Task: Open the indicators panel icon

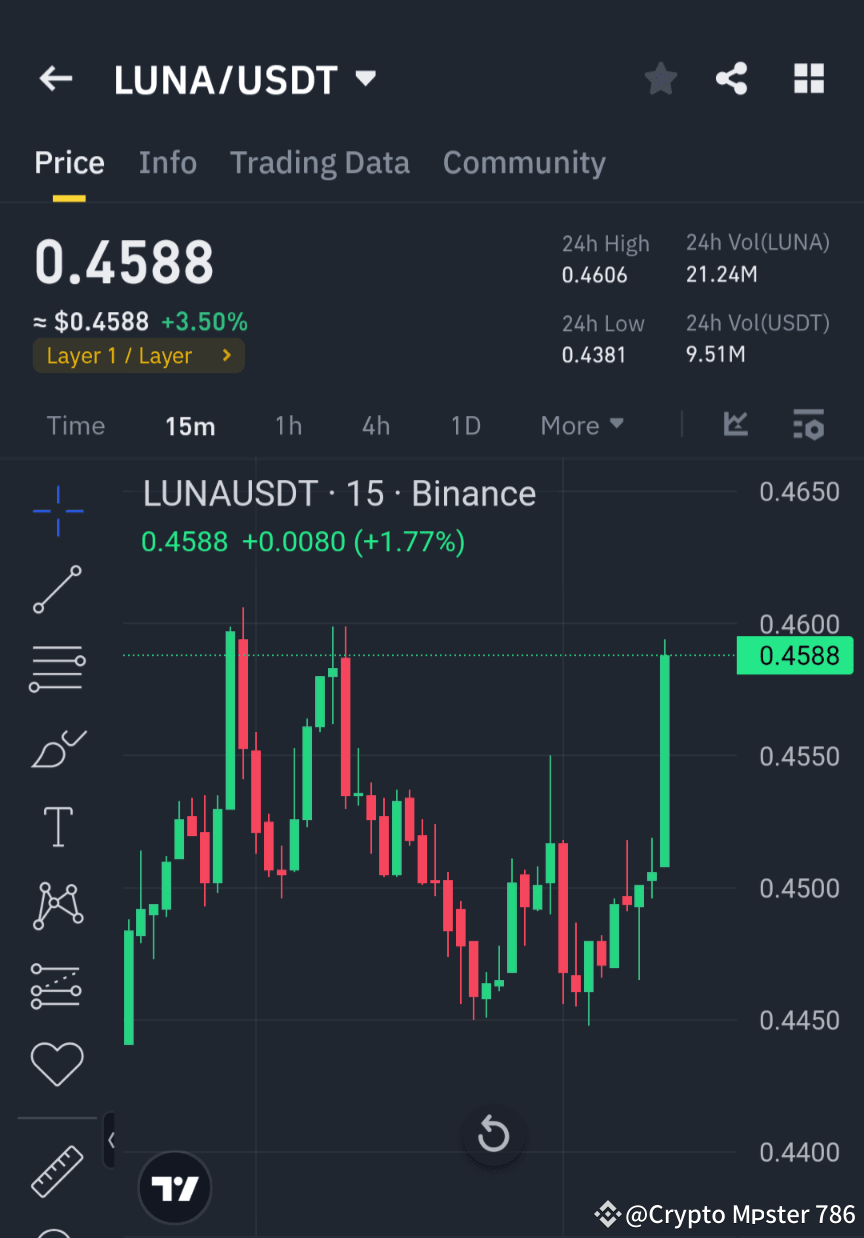Action: (x=736, y=425)
